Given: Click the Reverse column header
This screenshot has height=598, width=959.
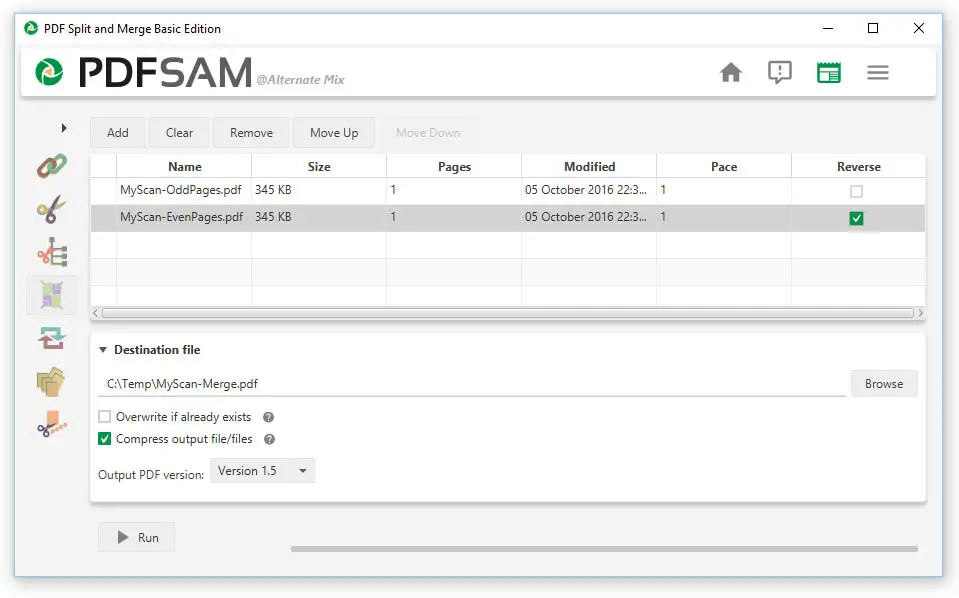Looking at the screenshot, I should [x=859, y=166].
